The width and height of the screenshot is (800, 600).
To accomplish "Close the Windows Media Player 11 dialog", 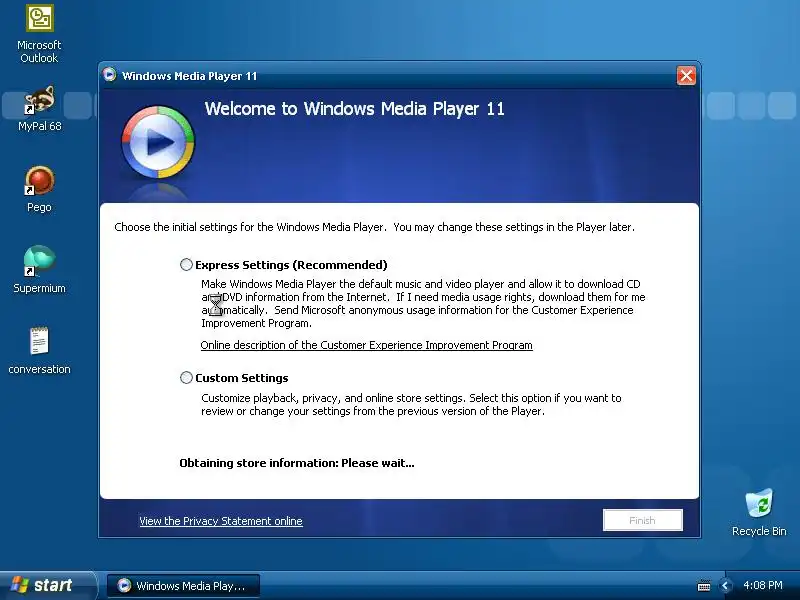I will (x=686, y=76).
